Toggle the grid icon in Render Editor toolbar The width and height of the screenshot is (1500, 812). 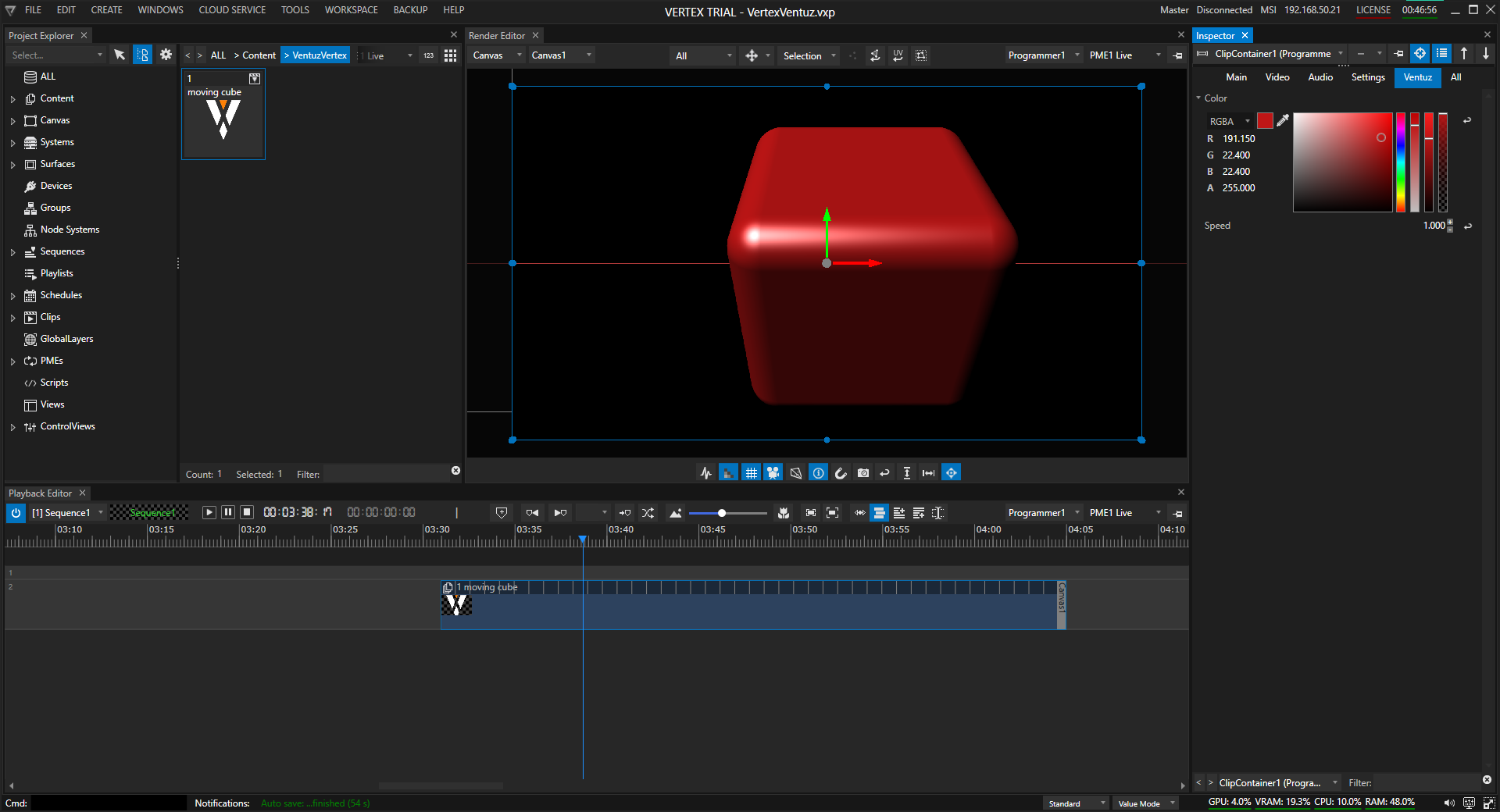point(751,472)
